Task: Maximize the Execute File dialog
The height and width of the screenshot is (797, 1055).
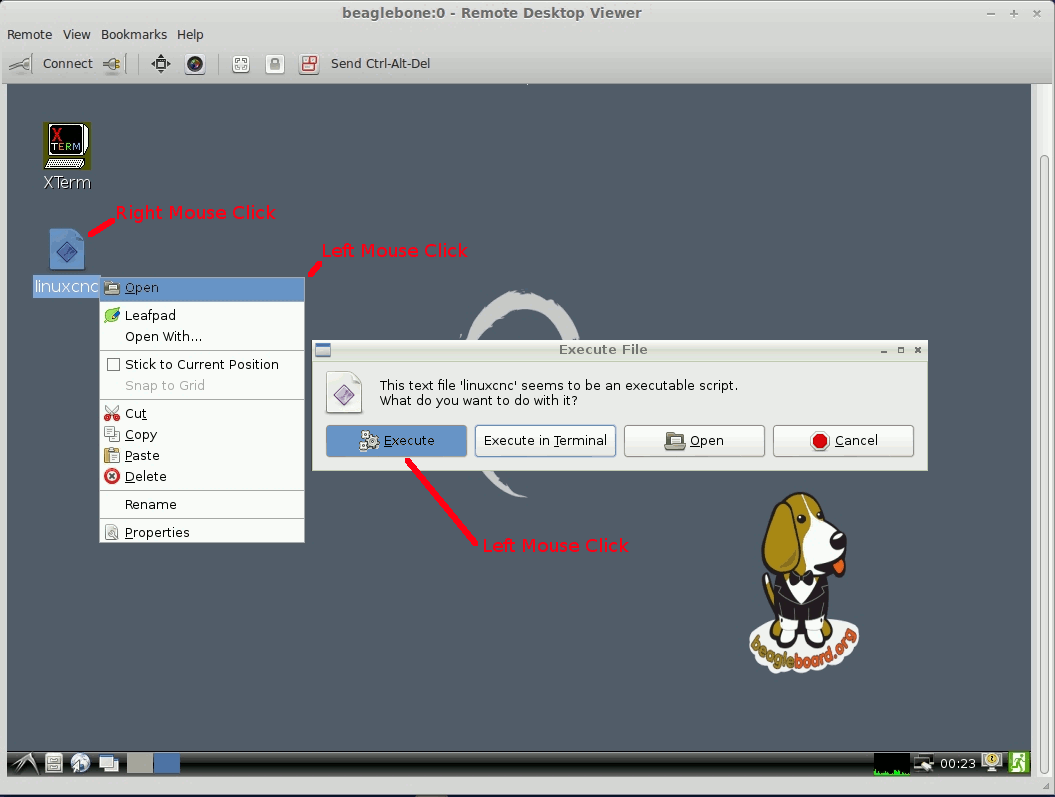Action: [901, 350]
